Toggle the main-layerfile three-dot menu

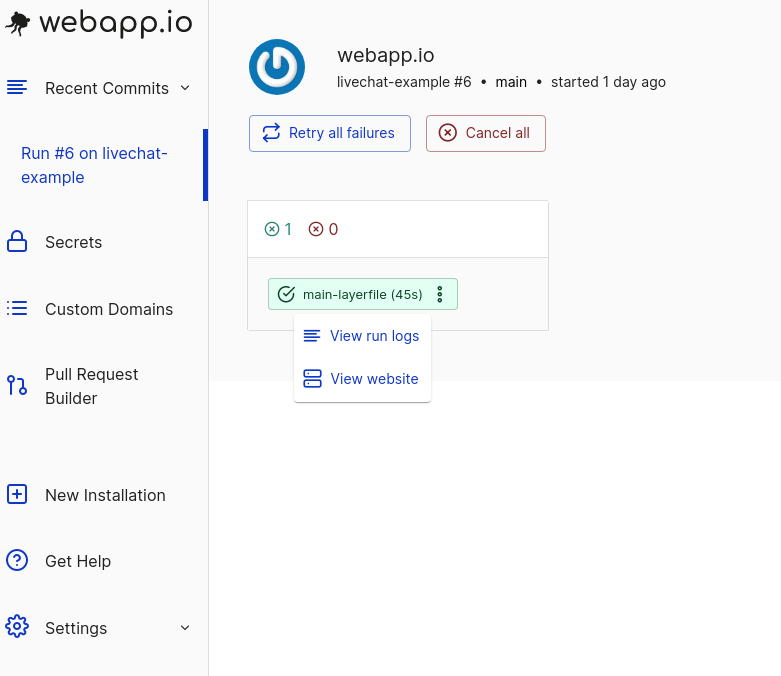(x=440, y=294)
